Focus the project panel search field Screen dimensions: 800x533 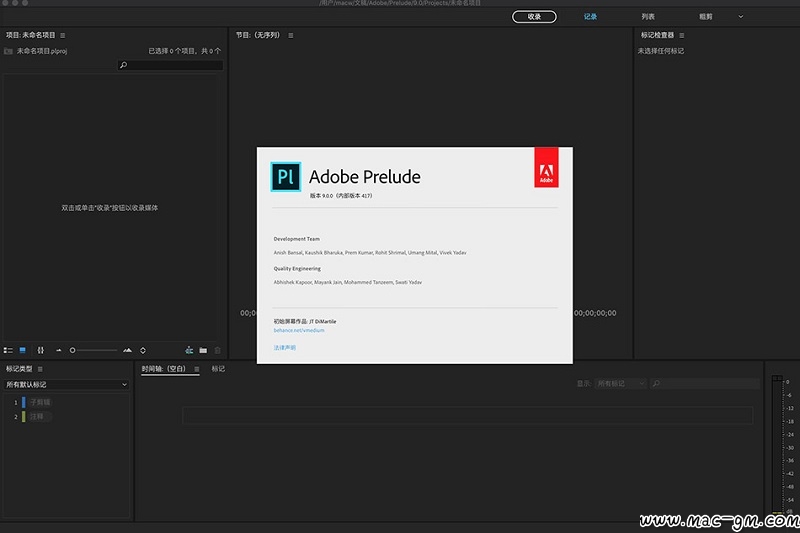170,65
